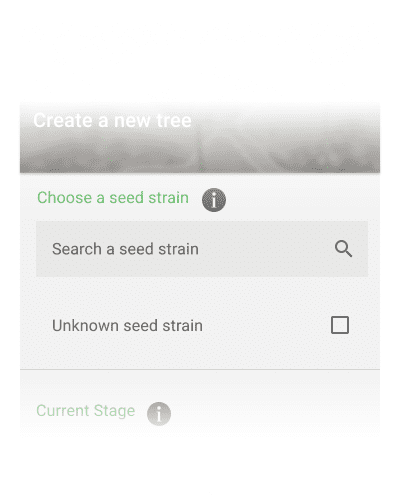Image resolution: width=400 pixels, height=501 pixels.
Task: Click the faded "i" icon near Current Stage
Action: click(x=159, y=414)
